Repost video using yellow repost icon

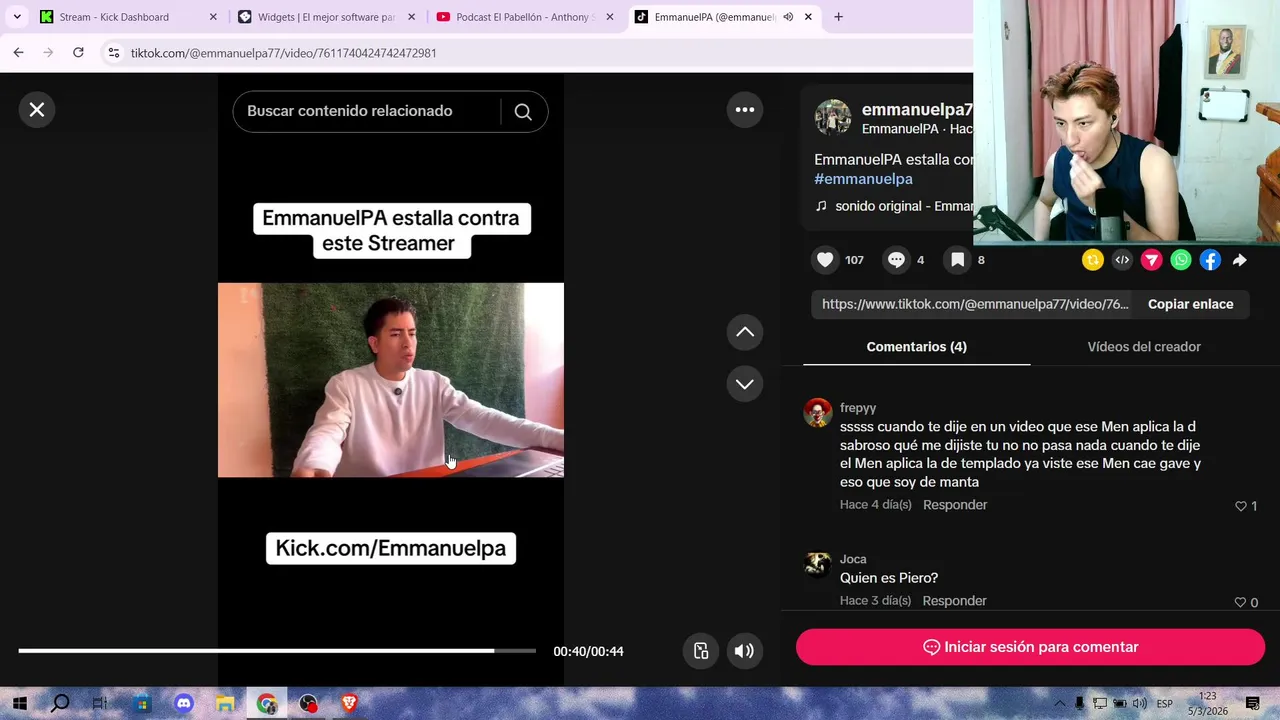pos(1093,260)
